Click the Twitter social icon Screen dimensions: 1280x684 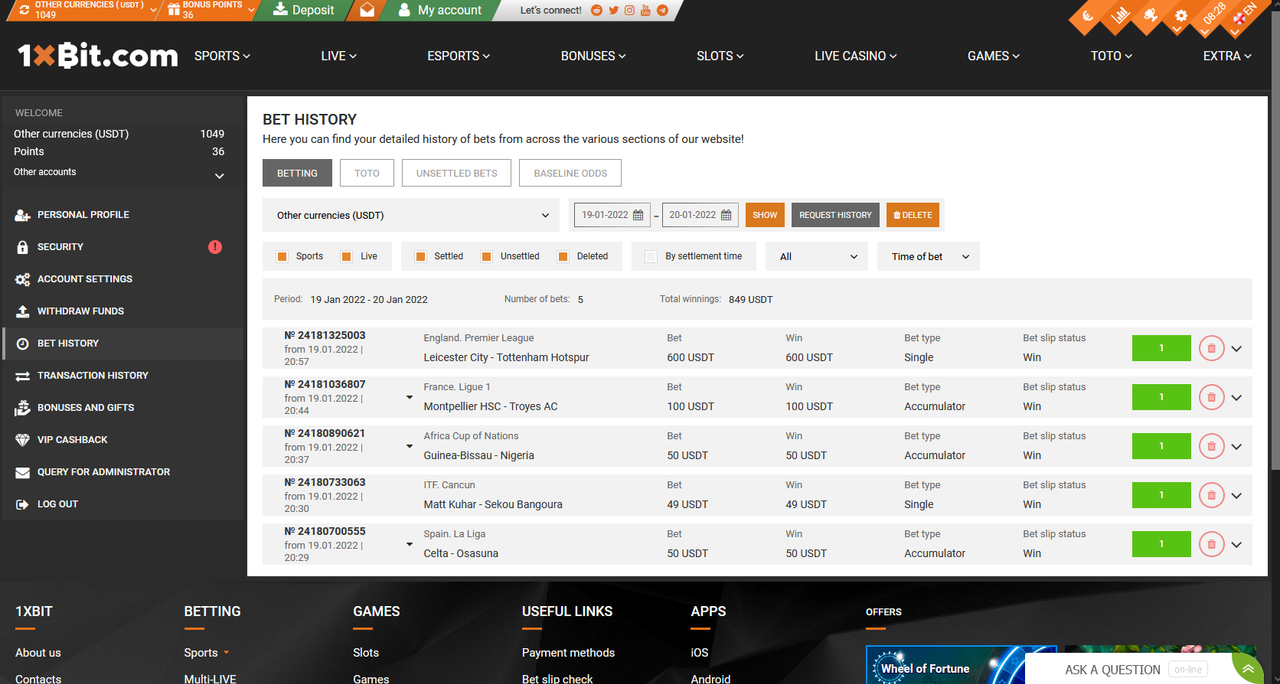[613, 11]
